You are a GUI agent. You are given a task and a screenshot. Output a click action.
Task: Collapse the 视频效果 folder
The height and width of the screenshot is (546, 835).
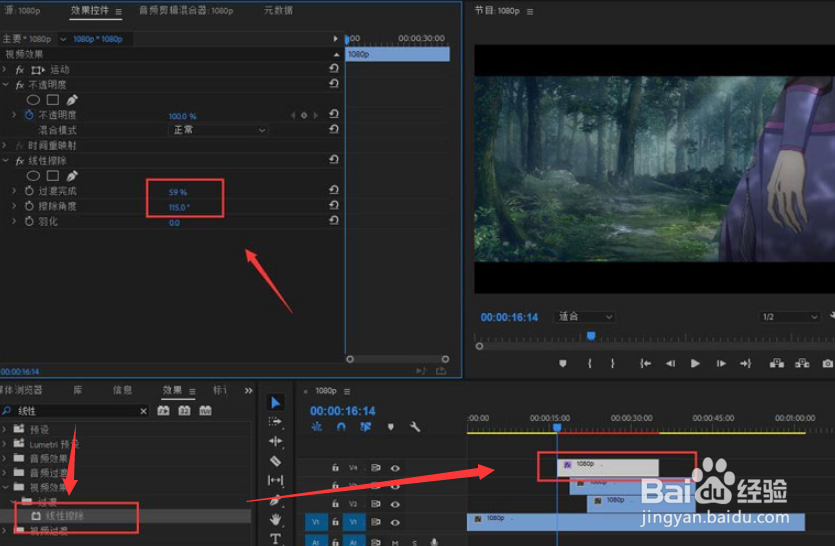5,487
